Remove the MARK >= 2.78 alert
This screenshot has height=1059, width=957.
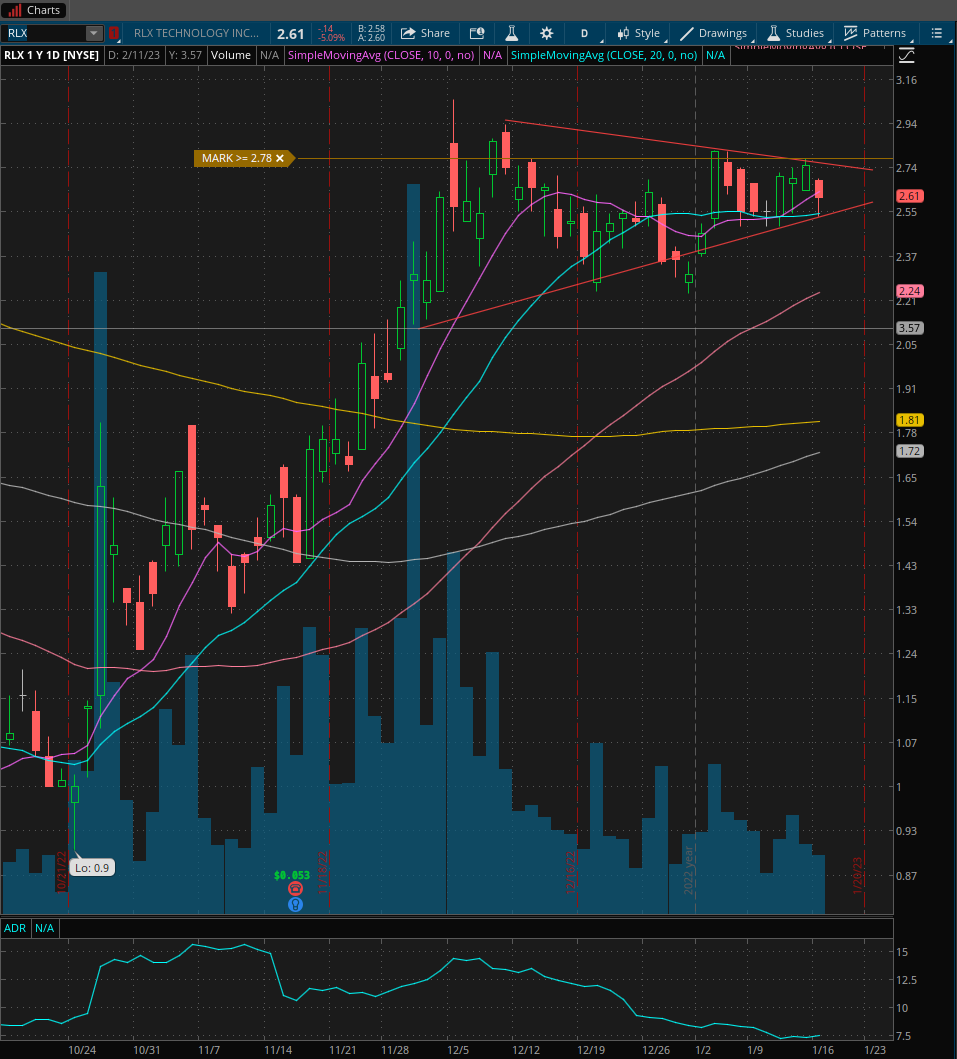[280, 158]
